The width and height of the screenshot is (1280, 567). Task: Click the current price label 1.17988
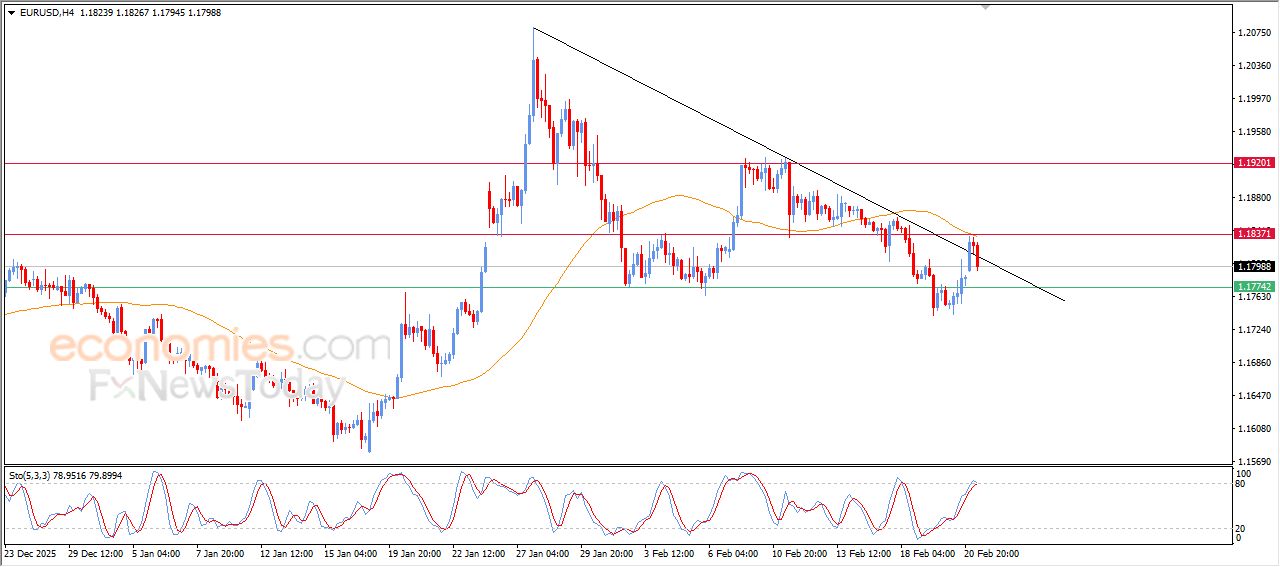point(1253,266)
